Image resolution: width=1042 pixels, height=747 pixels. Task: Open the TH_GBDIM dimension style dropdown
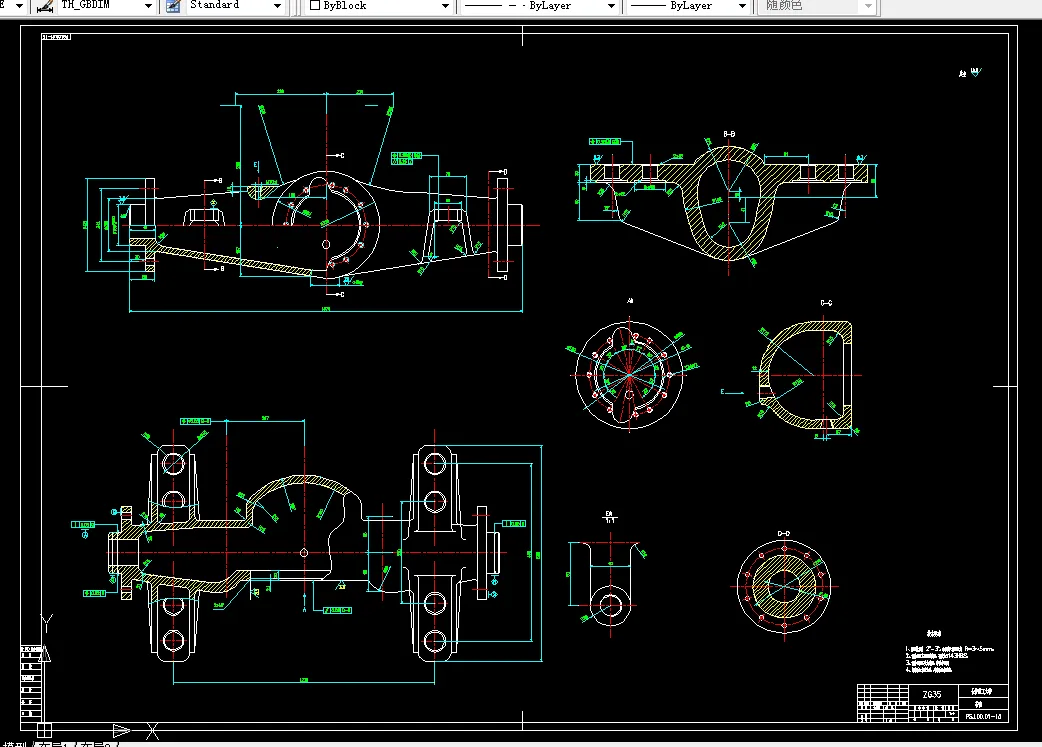148,6
